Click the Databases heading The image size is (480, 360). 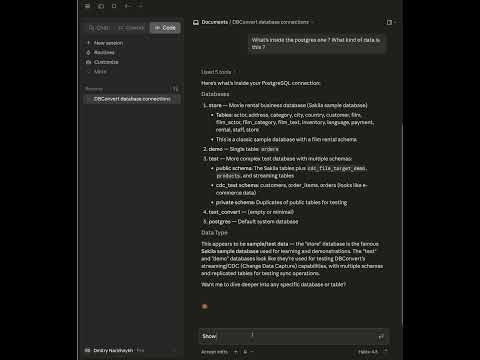(x=215, y=94)
